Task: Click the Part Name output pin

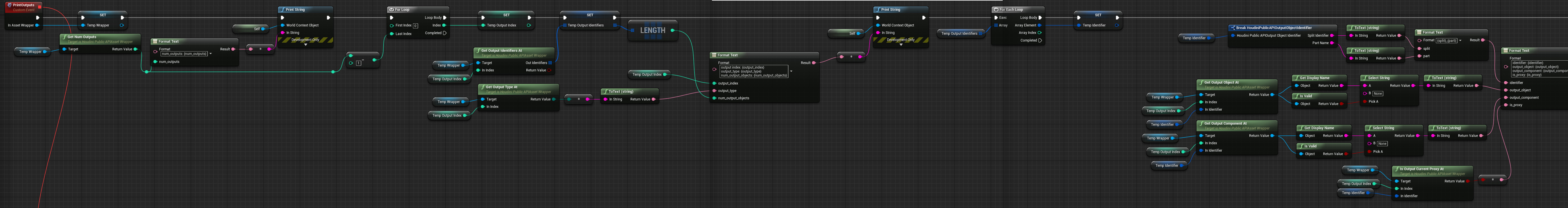Action: (1332, 43)
